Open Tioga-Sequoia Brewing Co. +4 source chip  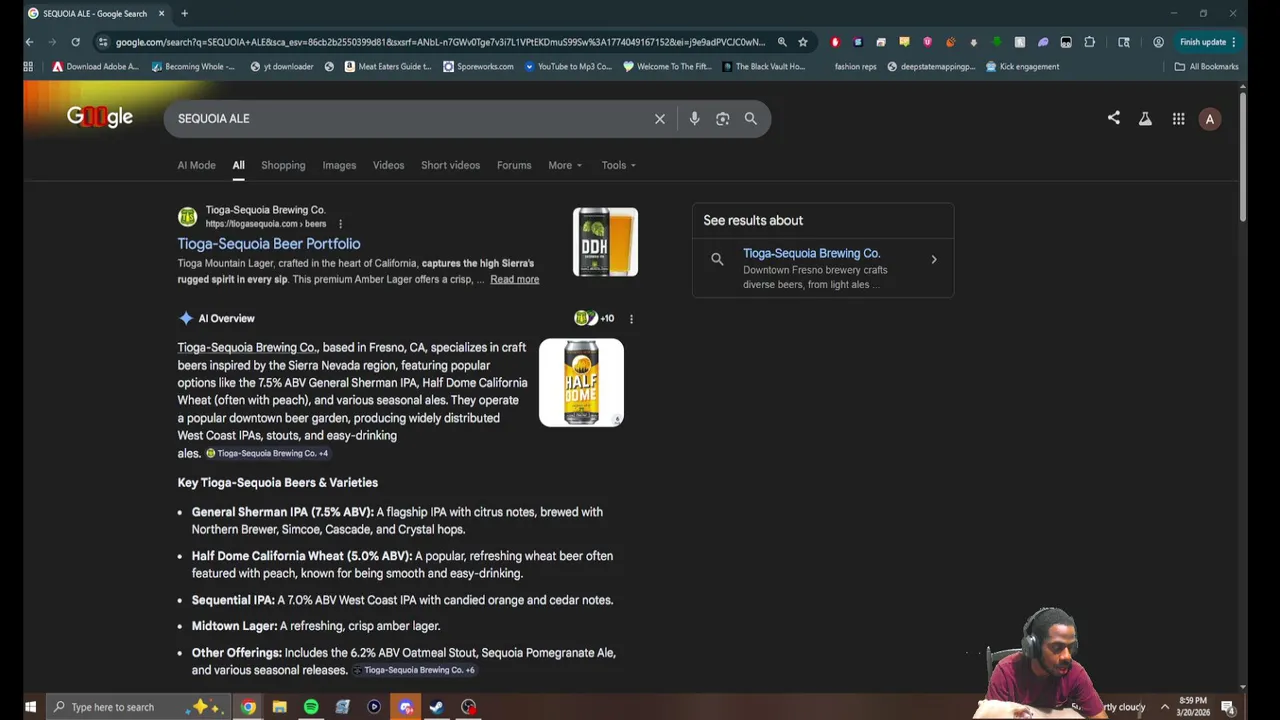tap(267, 453)
